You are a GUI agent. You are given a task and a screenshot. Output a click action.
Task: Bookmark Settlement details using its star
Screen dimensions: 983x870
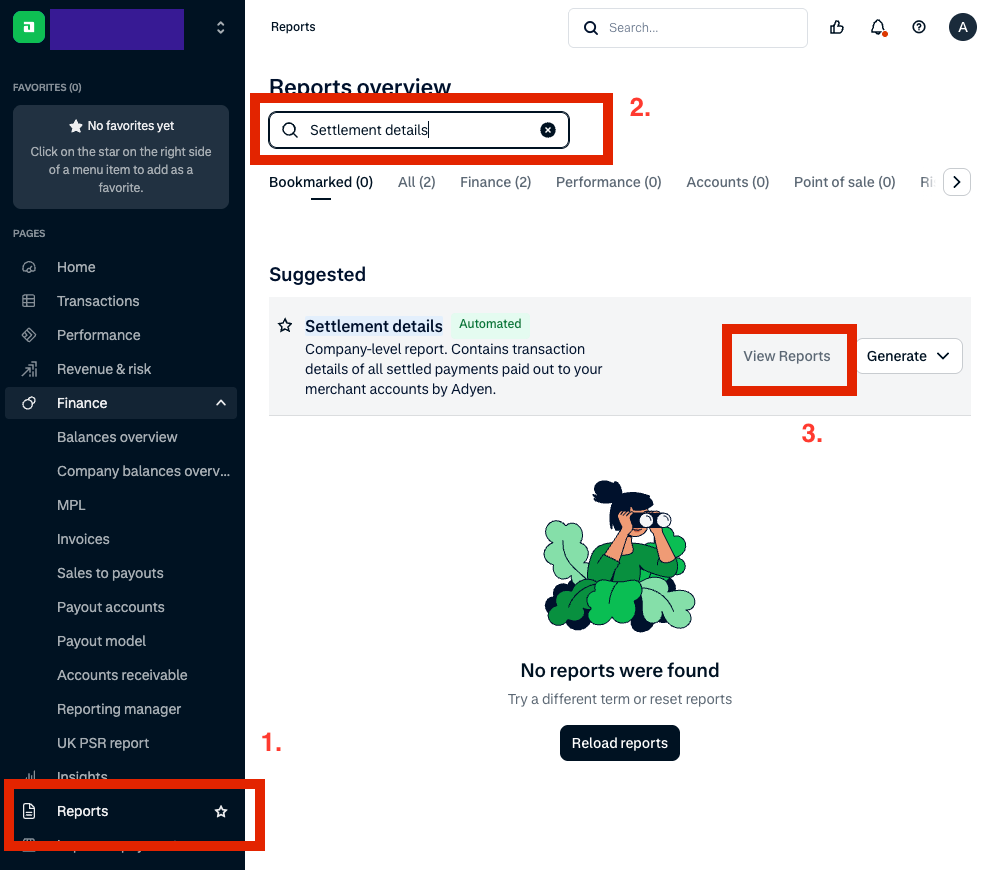pos(285,325)
